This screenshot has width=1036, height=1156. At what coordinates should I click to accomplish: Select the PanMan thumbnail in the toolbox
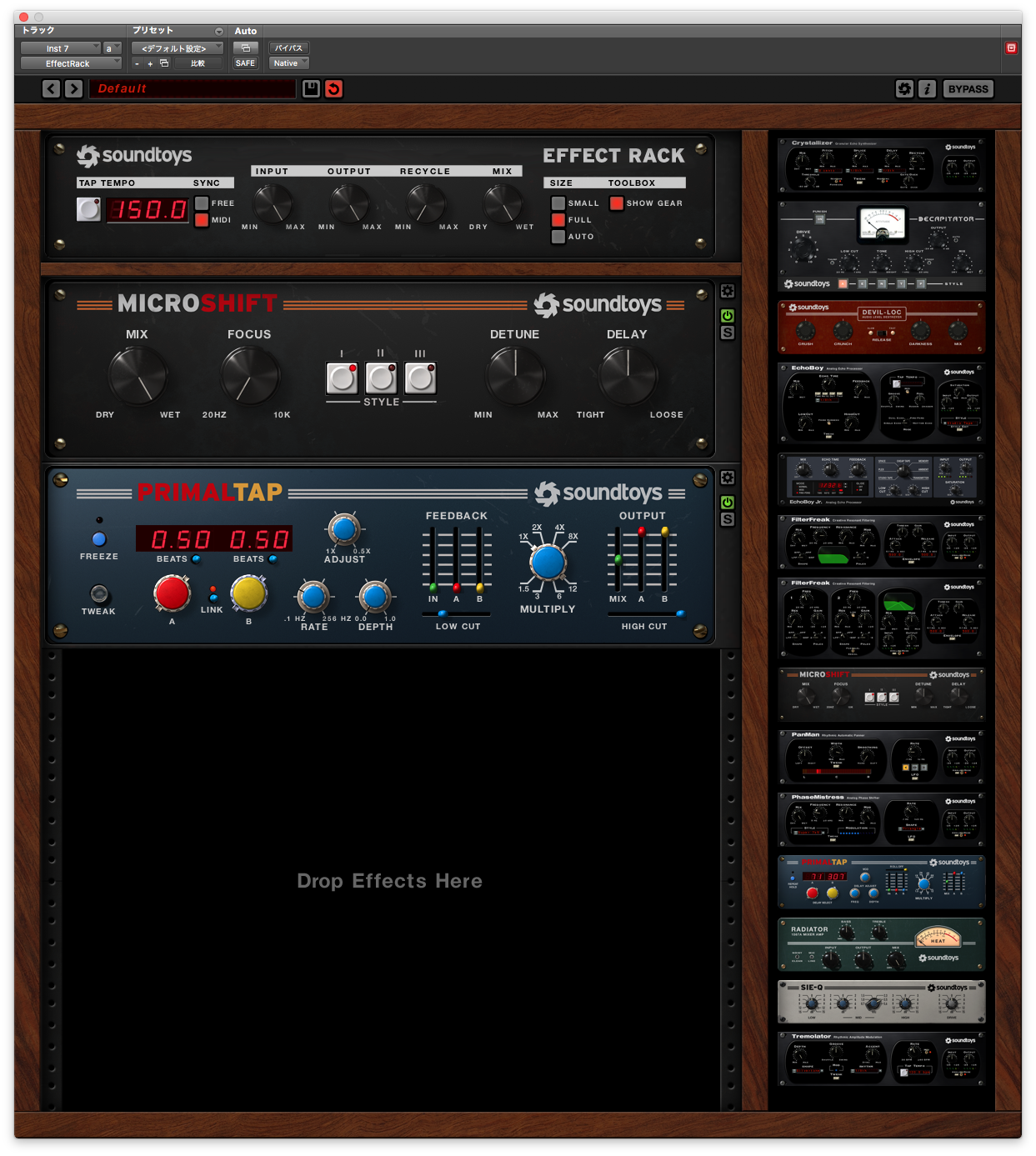[x=882, y=757]
